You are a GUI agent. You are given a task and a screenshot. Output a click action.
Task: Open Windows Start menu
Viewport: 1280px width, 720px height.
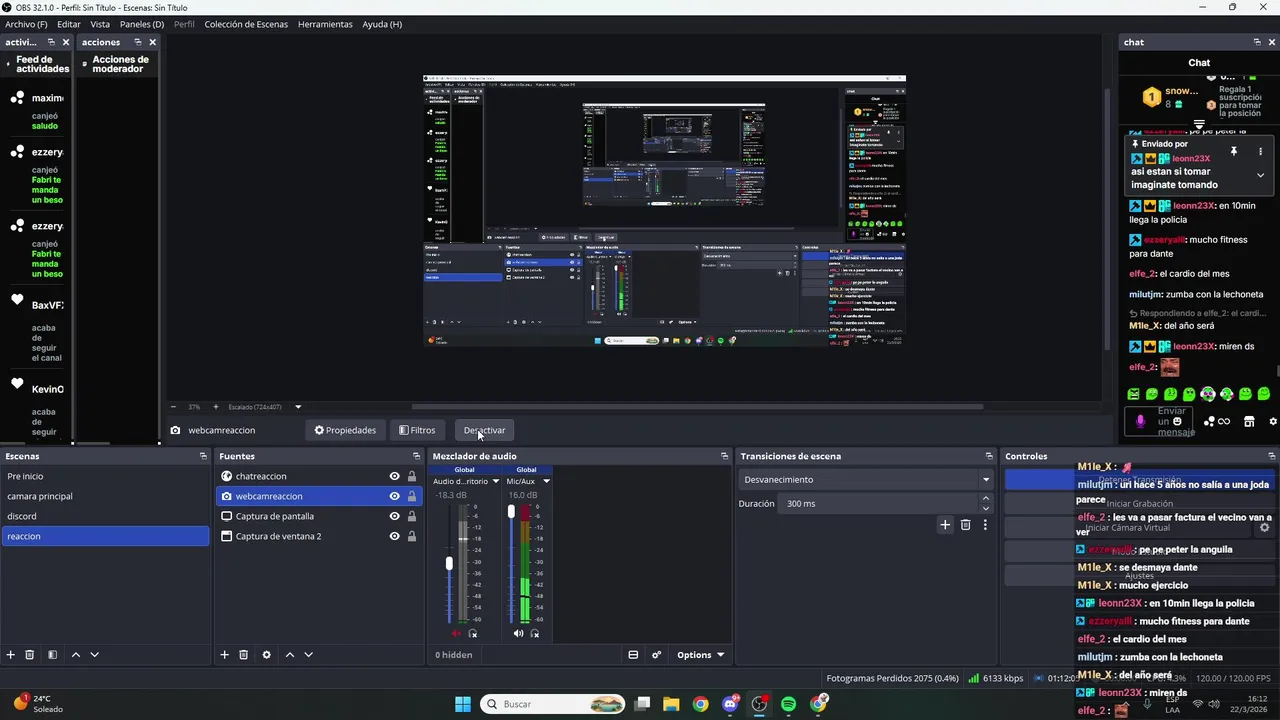(x=463, y=704)
